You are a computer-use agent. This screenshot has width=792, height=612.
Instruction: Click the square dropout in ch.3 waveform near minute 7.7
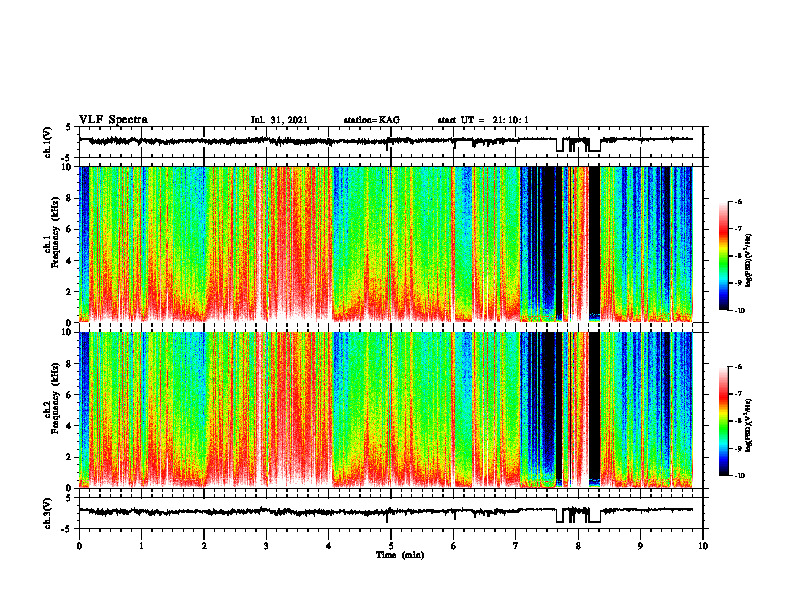(x=560, y=516)
